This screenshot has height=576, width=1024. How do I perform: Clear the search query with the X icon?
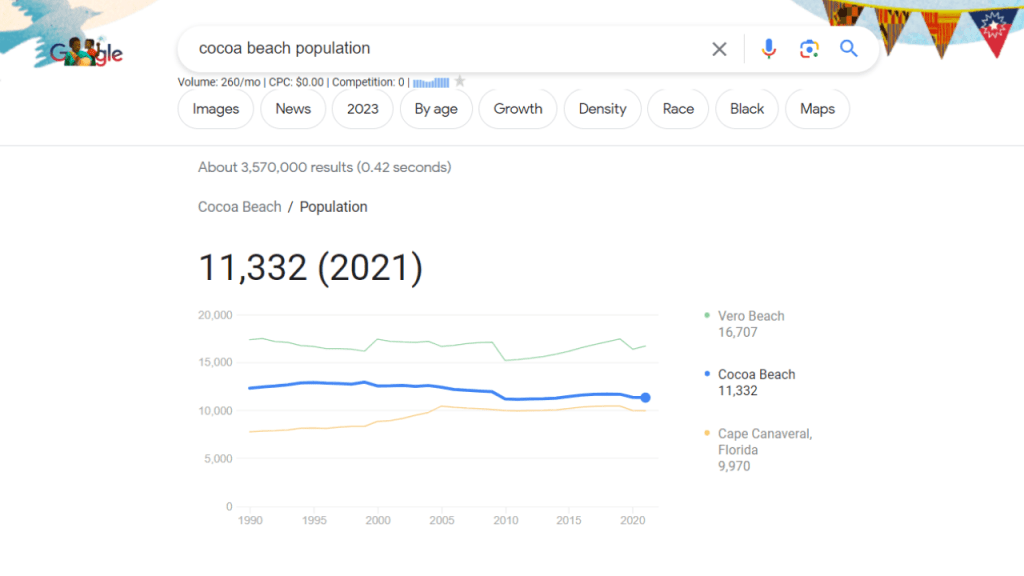719,48
